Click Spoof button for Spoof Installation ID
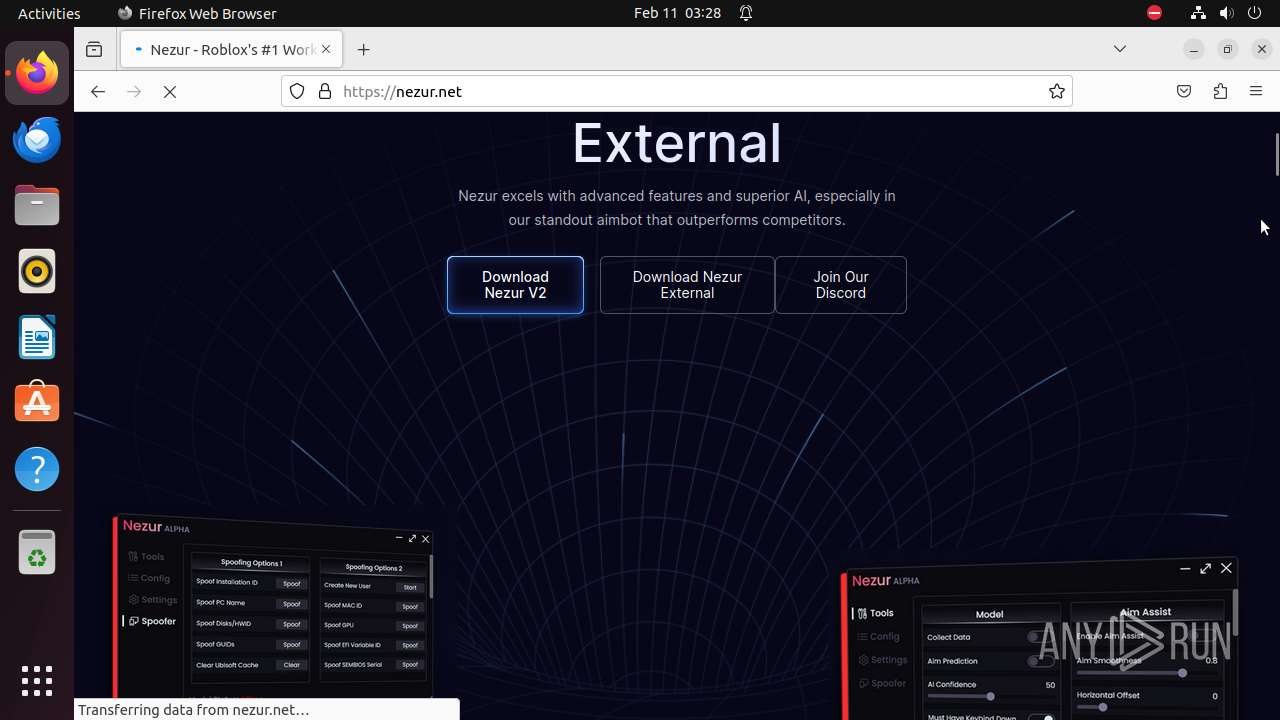Screen dimensions: 1280x720 (292, 583)
